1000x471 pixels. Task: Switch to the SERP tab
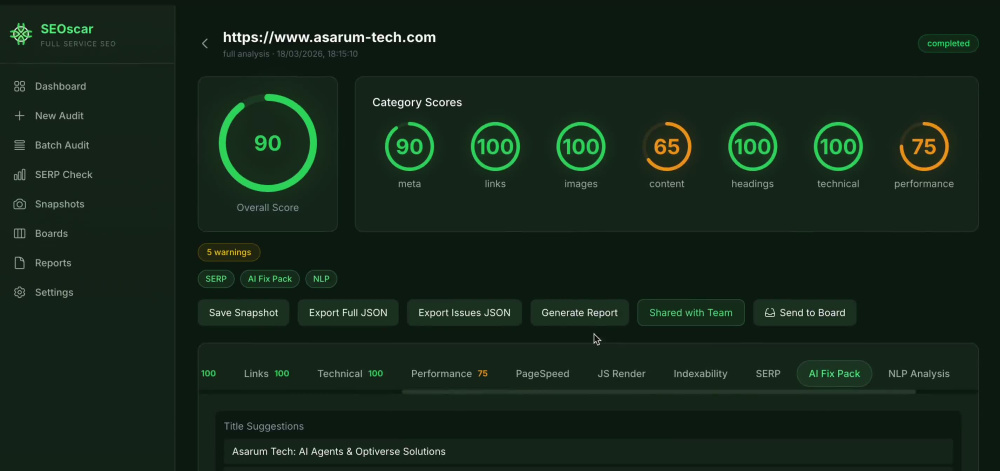(x=768, y=373)
